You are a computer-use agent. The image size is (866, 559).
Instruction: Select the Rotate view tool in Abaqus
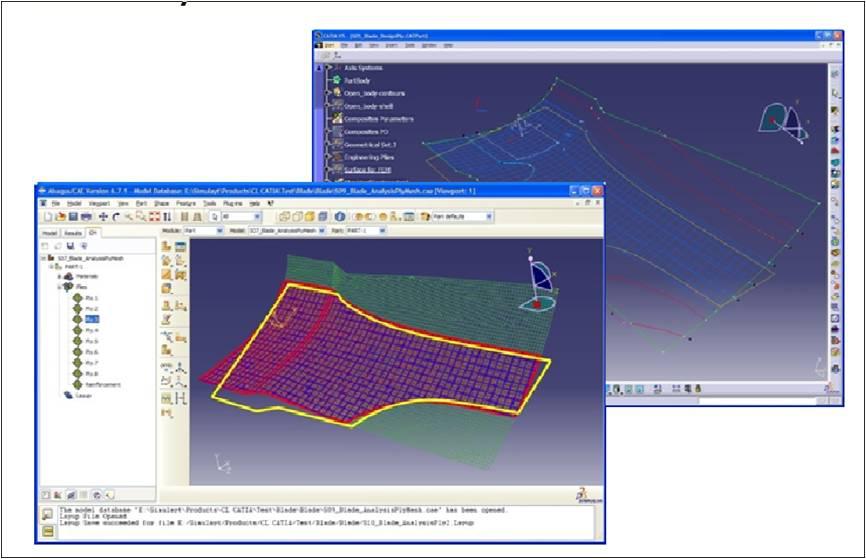[x=115, y=217]
